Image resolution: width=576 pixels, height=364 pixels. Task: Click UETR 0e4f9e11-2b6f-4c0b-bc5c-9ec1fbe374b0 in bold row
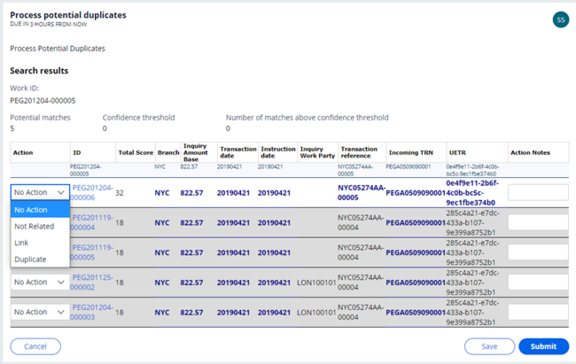472,193
